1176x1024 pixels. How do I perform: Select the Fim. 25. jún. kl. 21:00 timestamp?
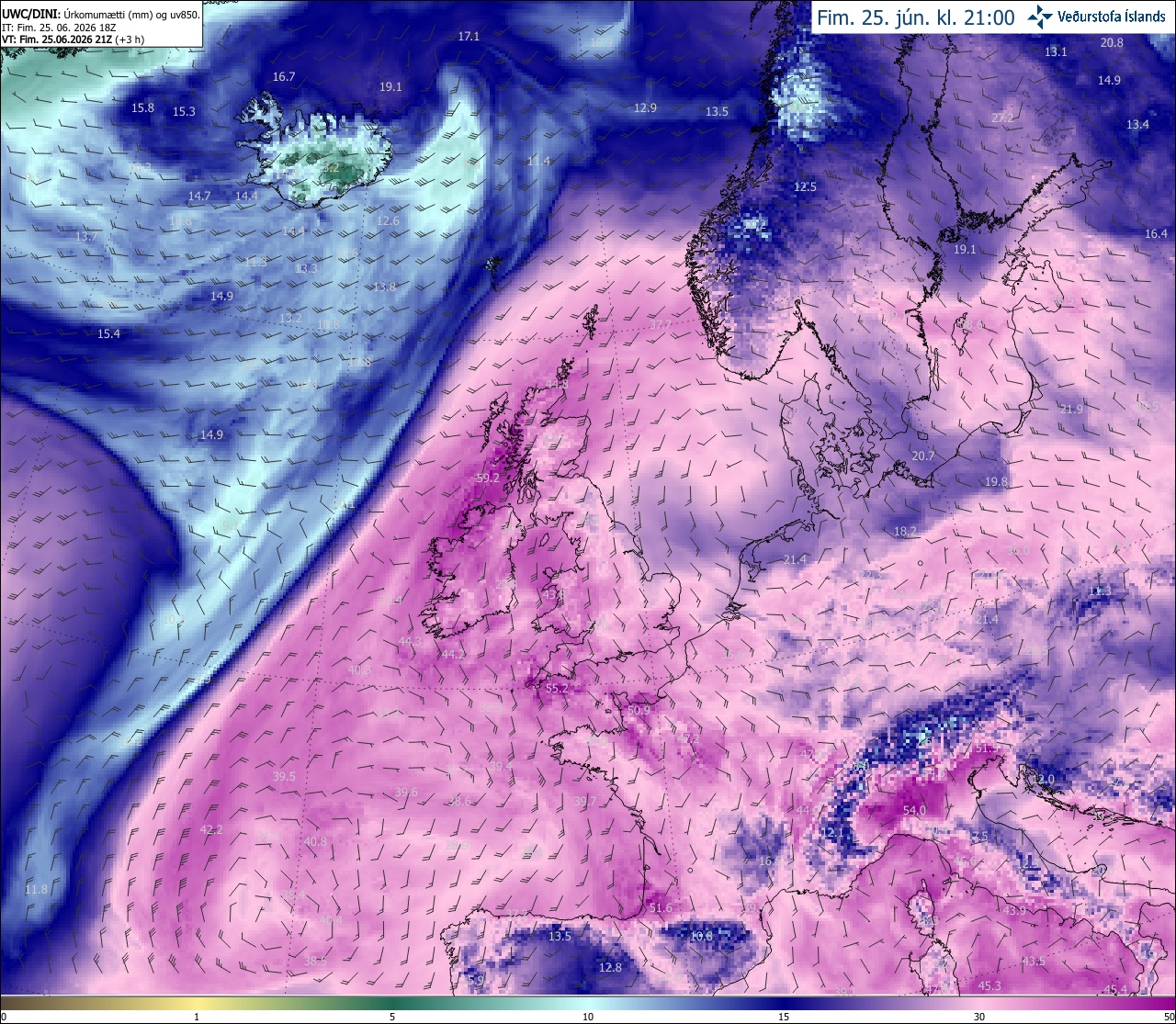[x=916, y=17]
